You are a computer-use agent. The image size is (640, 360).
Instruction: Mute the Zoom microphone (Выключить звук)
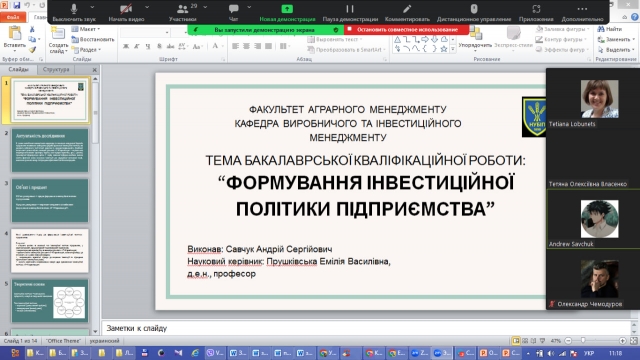pyautogui.click(x=74, y=12)
